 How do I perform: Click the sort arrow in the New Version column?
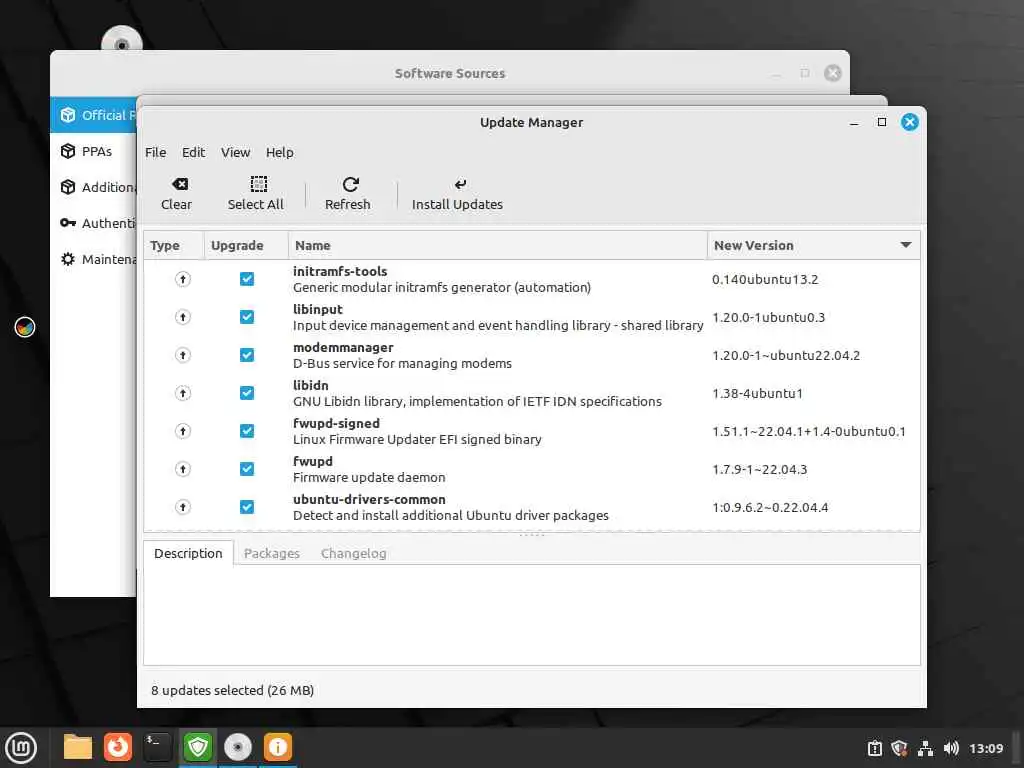(x=906, y=245)
